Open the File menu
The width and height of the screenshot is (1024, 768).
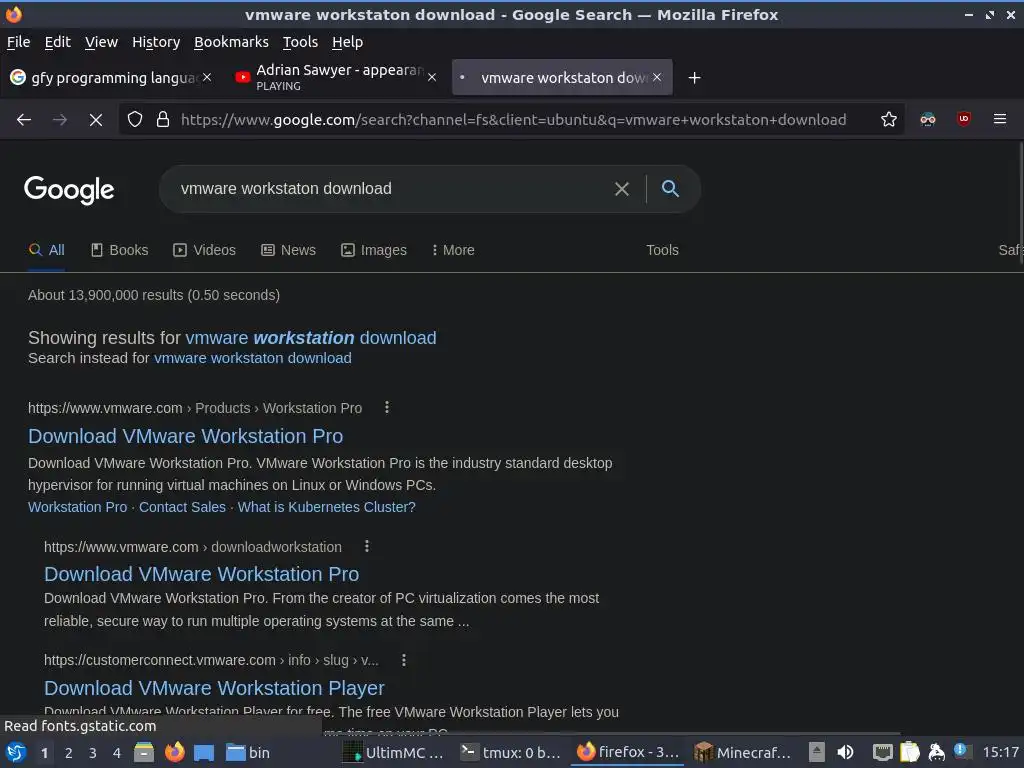pyautogui.click(x=18, y=42)
